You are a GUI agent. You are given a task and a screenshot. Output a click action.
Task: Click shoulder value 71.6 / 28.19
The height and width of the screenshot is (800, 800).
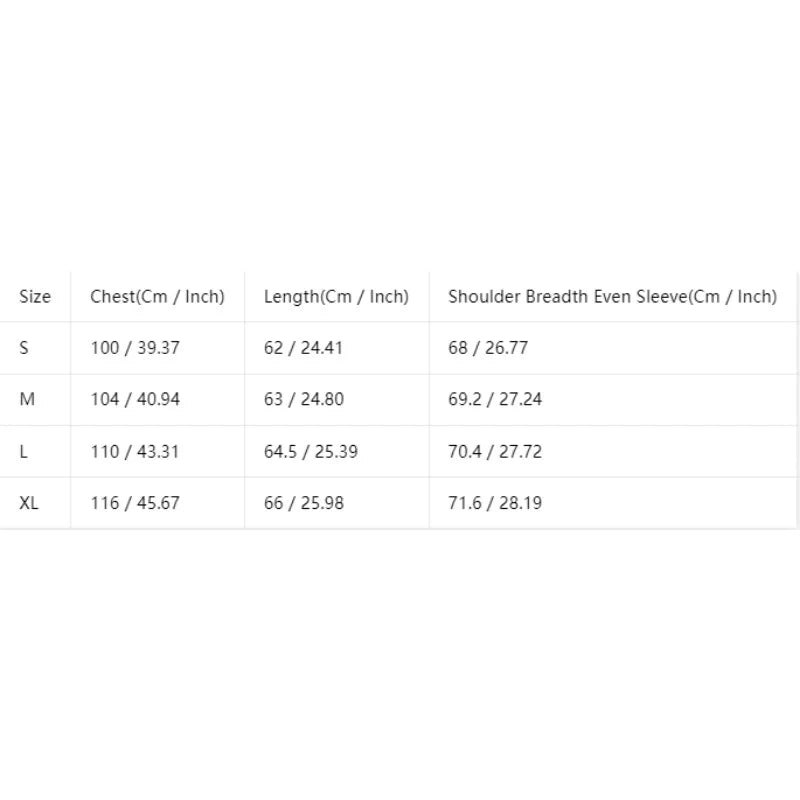point(495,503)
